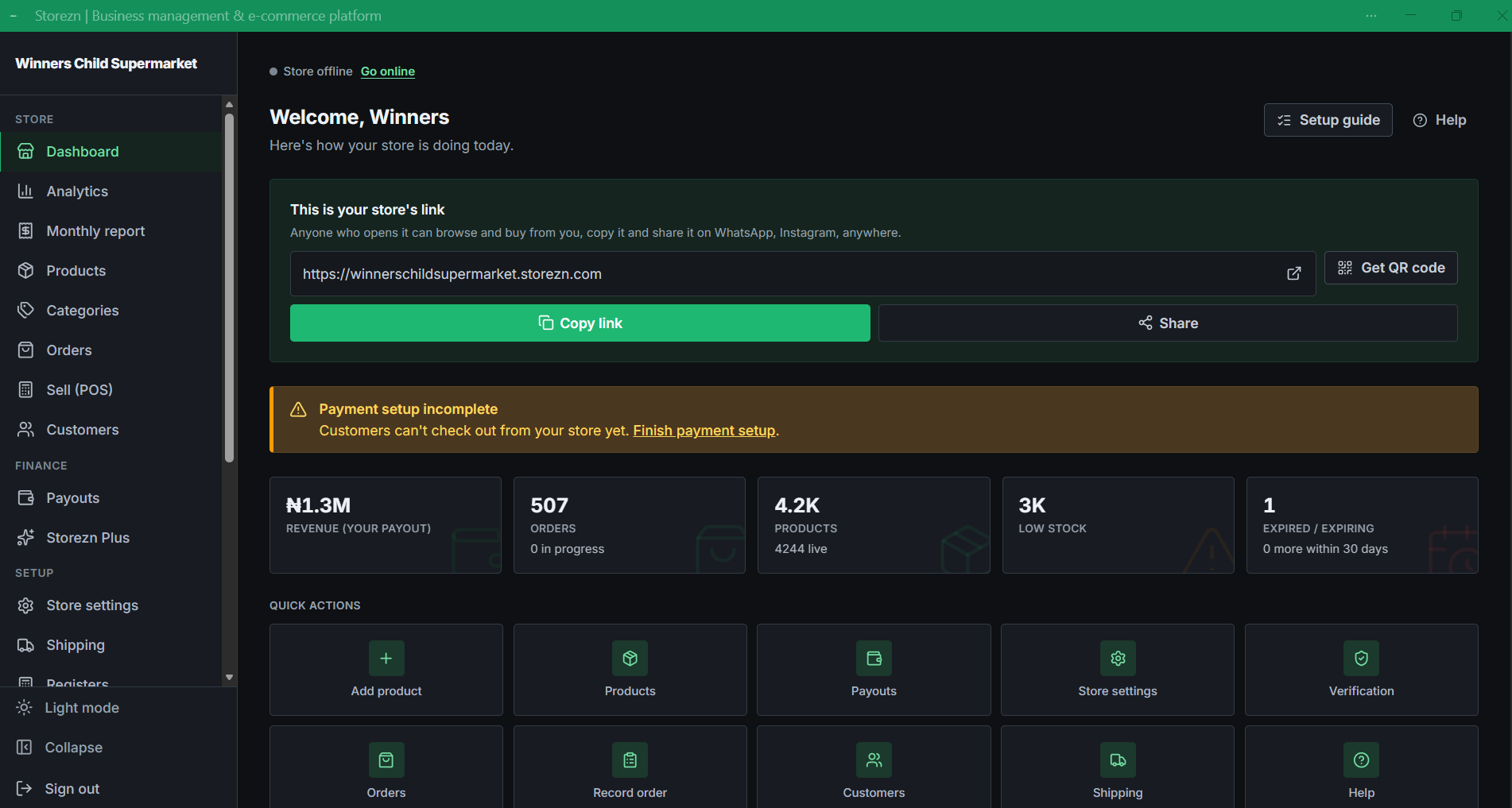Screen dimensions: 1512x808
Task: Click the Storezn Plus sparkle icon
Action: coord(25,538)
